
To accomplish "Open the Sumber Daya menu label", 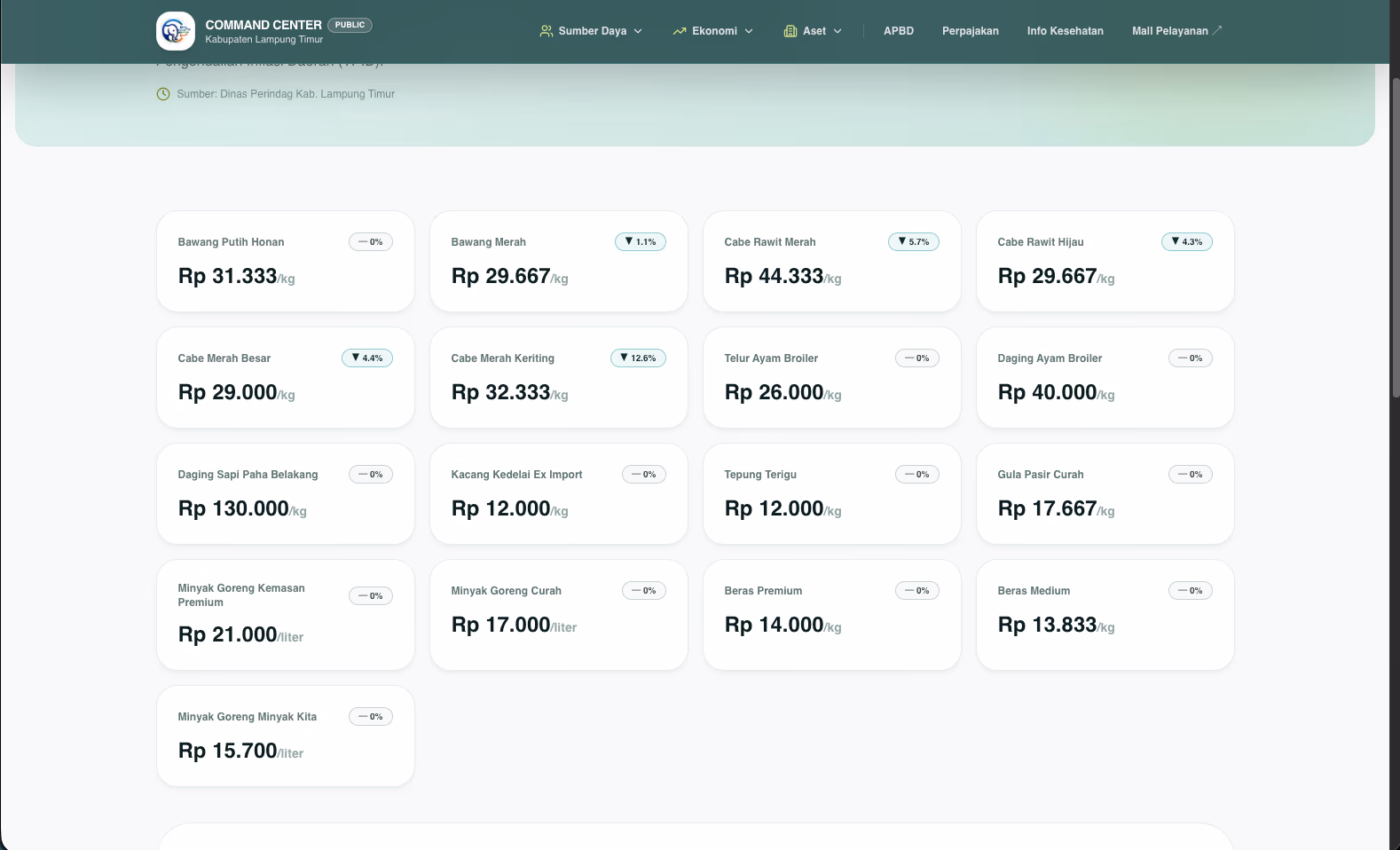I will tap(593, 31).
